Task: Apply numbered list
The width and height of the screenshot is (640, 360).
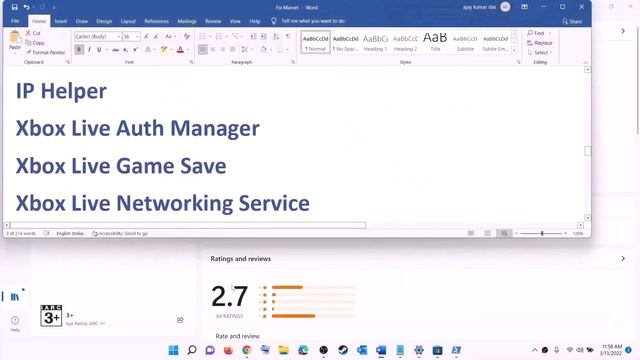Action: [x=219, y=36]
